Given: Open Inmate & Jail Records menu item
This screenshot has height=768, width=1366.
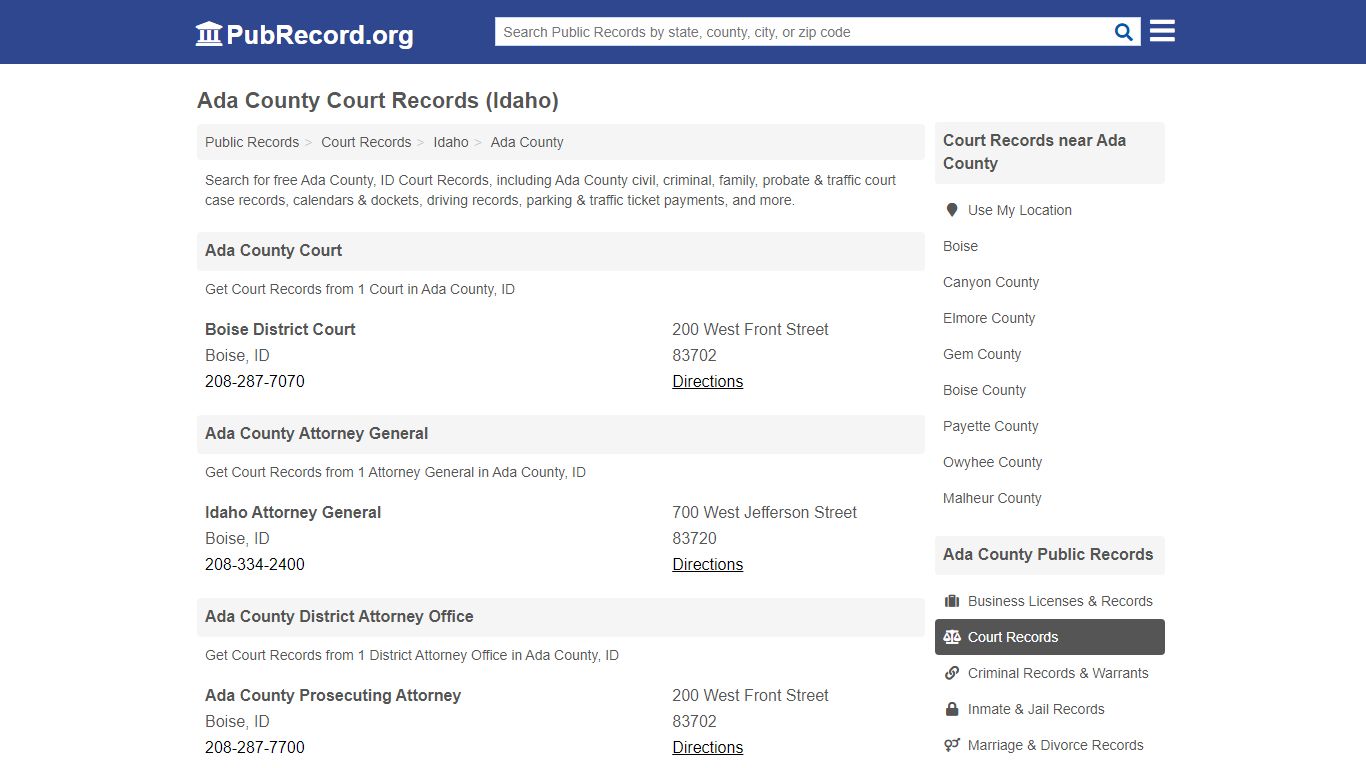Looking at the screenshot, I should click(1050, 709).
